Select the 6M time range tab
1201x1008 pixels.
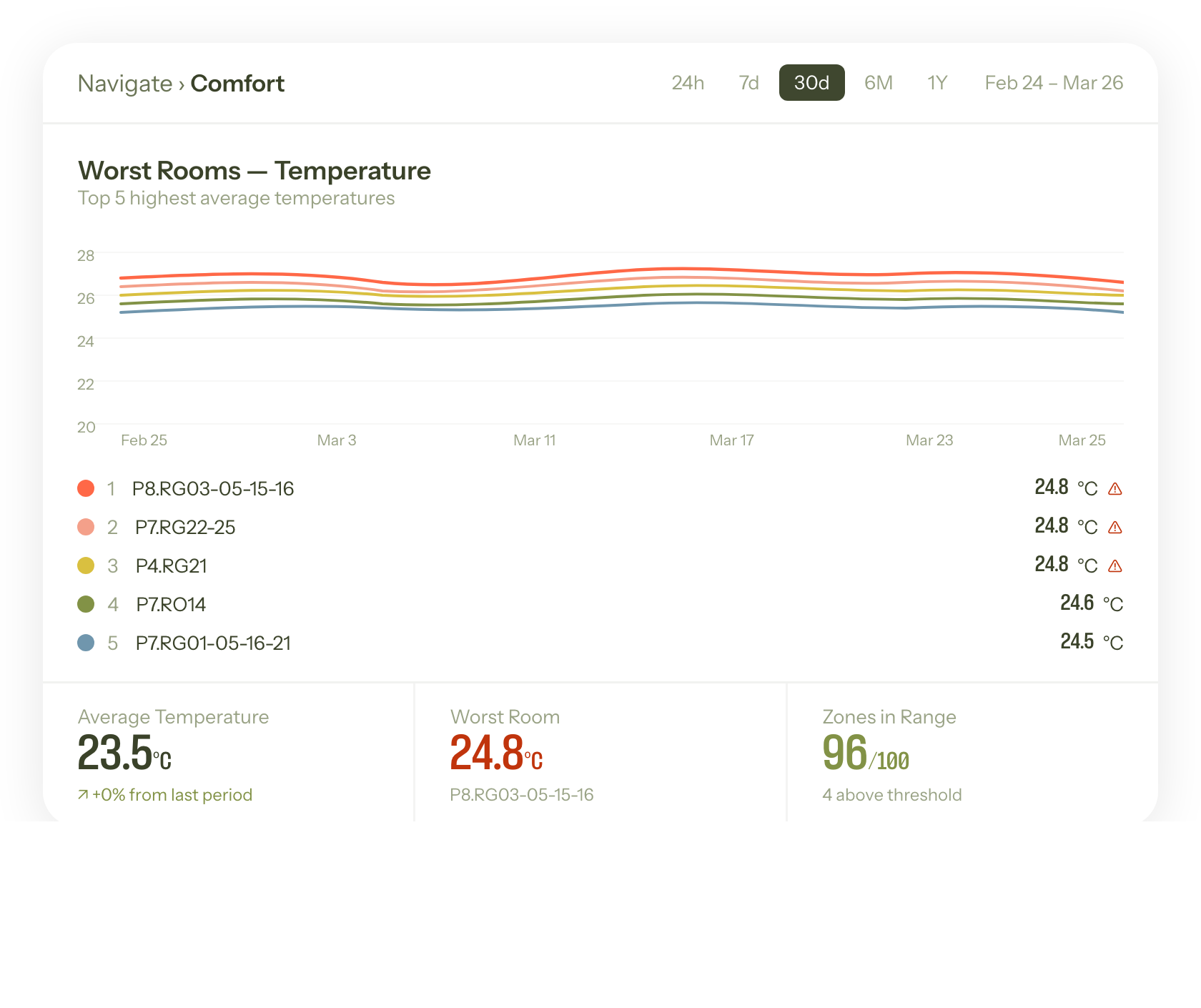878,83
